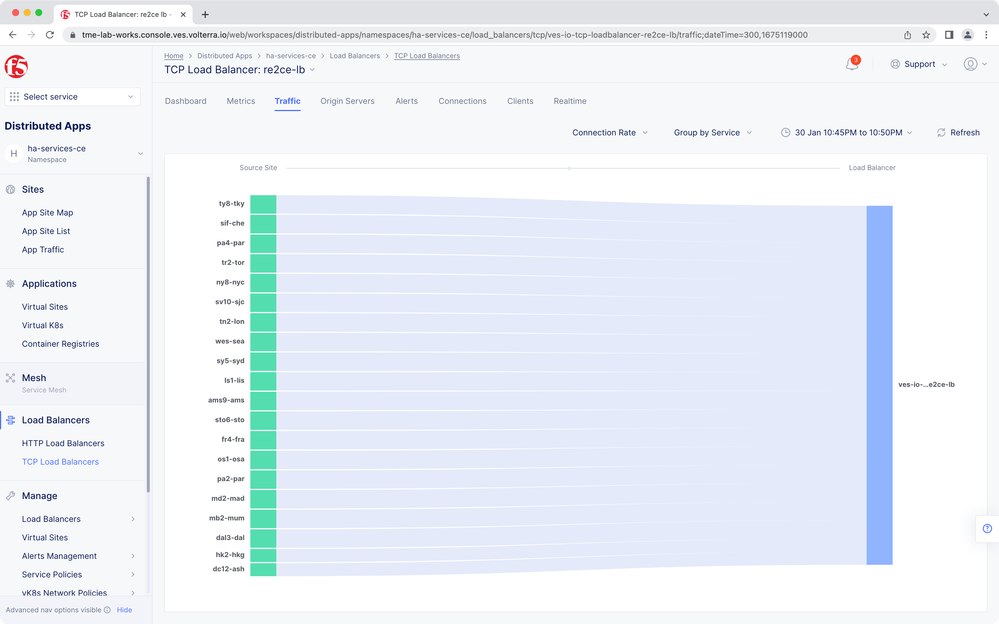Switch to the Origin Servers tab
This screenshot has width=999, height=624.
pyautogui.click(x=347, y=101)
